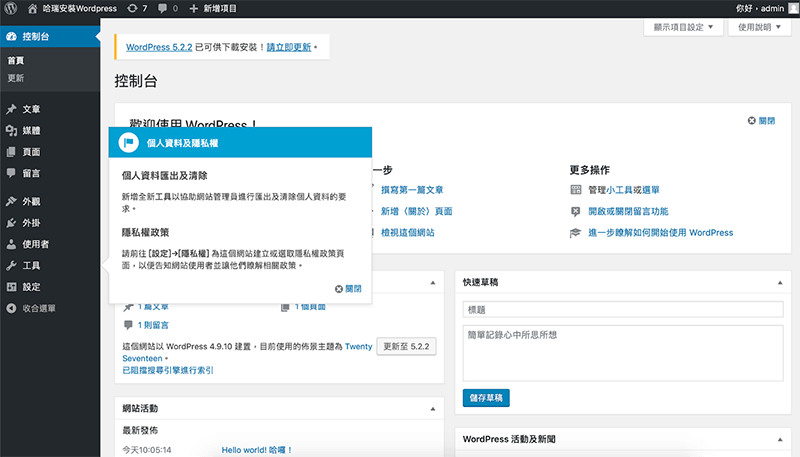Click 哈瑞安裝Wordpress site name
The width and height of the screenshot is (800, 457).
[x=80, y=8]
